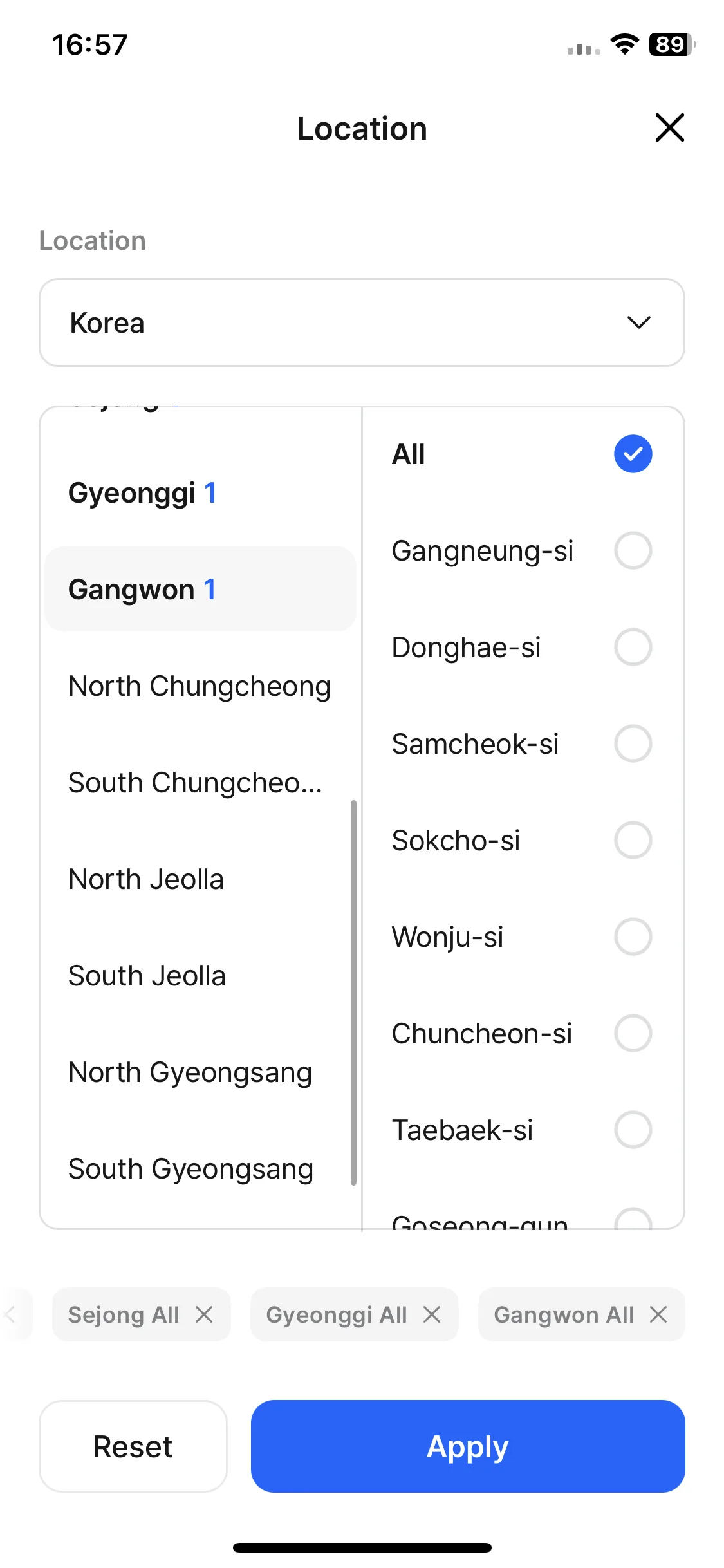Click the Reset button

[133, 1446]
